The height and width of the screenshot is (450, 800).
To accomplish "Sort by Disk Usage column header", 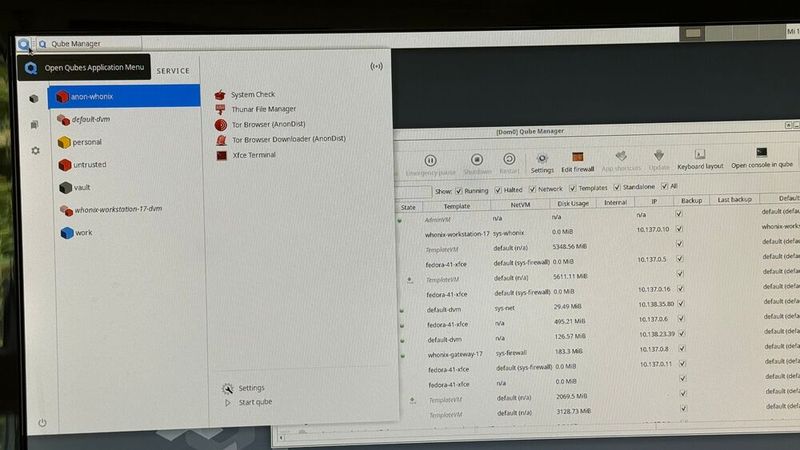I will coord(573,204).
